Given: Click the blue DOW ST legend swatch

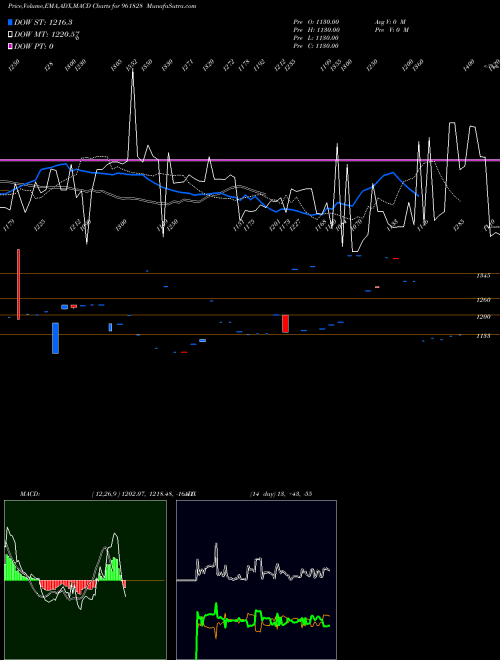Looking at the screenshot, I should (10, 22).
